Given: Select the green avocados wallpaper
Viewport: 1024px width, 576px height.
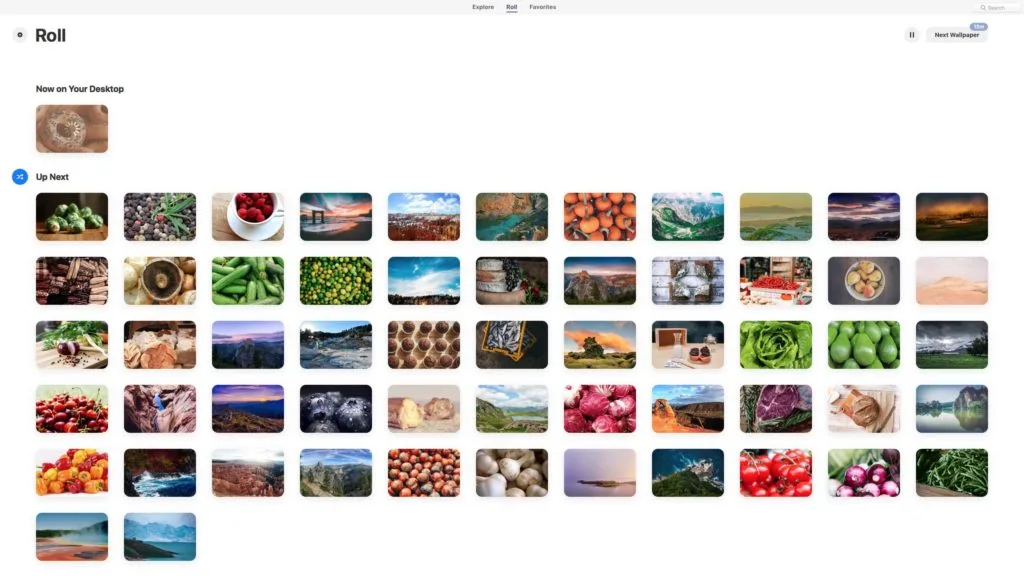Looking at the screenshot, I should pyautogui.click(x=863, y=345).
